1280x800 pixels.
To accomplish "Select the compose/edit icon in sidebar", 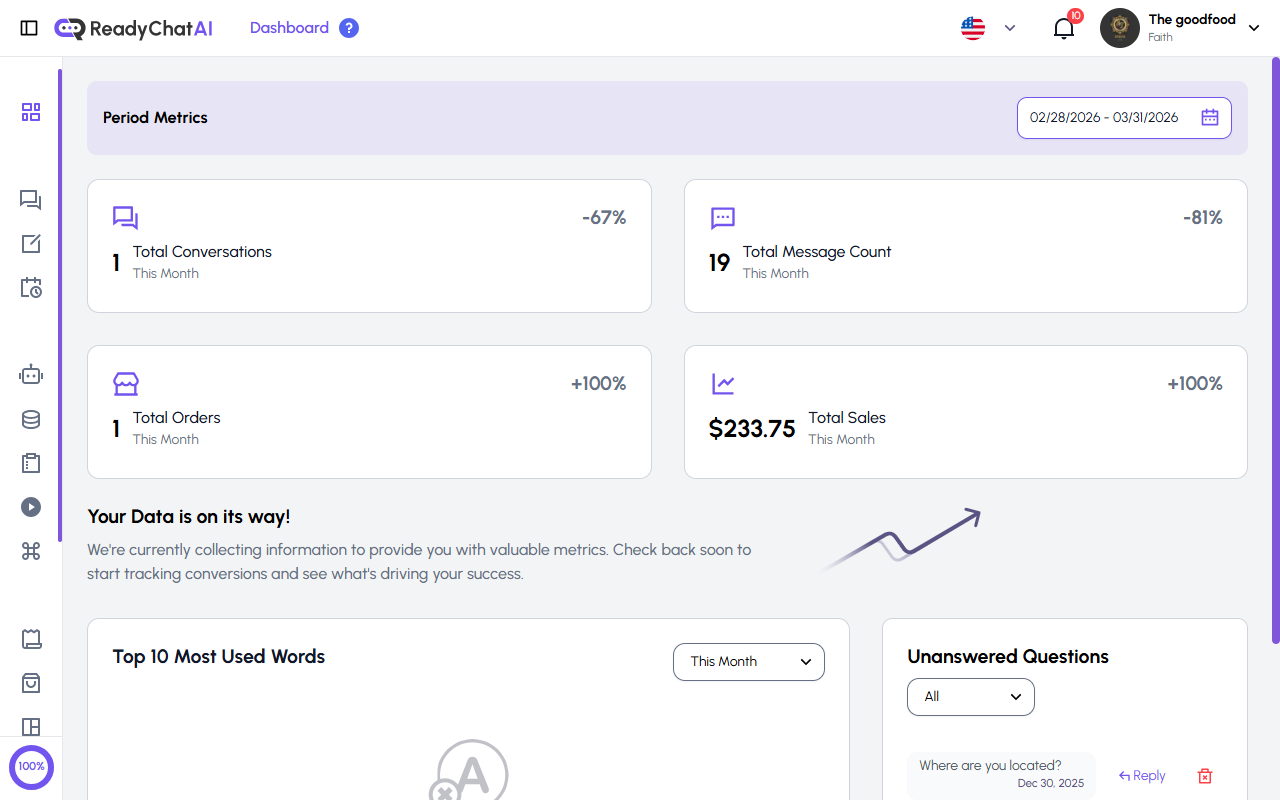I will point(30,243).
